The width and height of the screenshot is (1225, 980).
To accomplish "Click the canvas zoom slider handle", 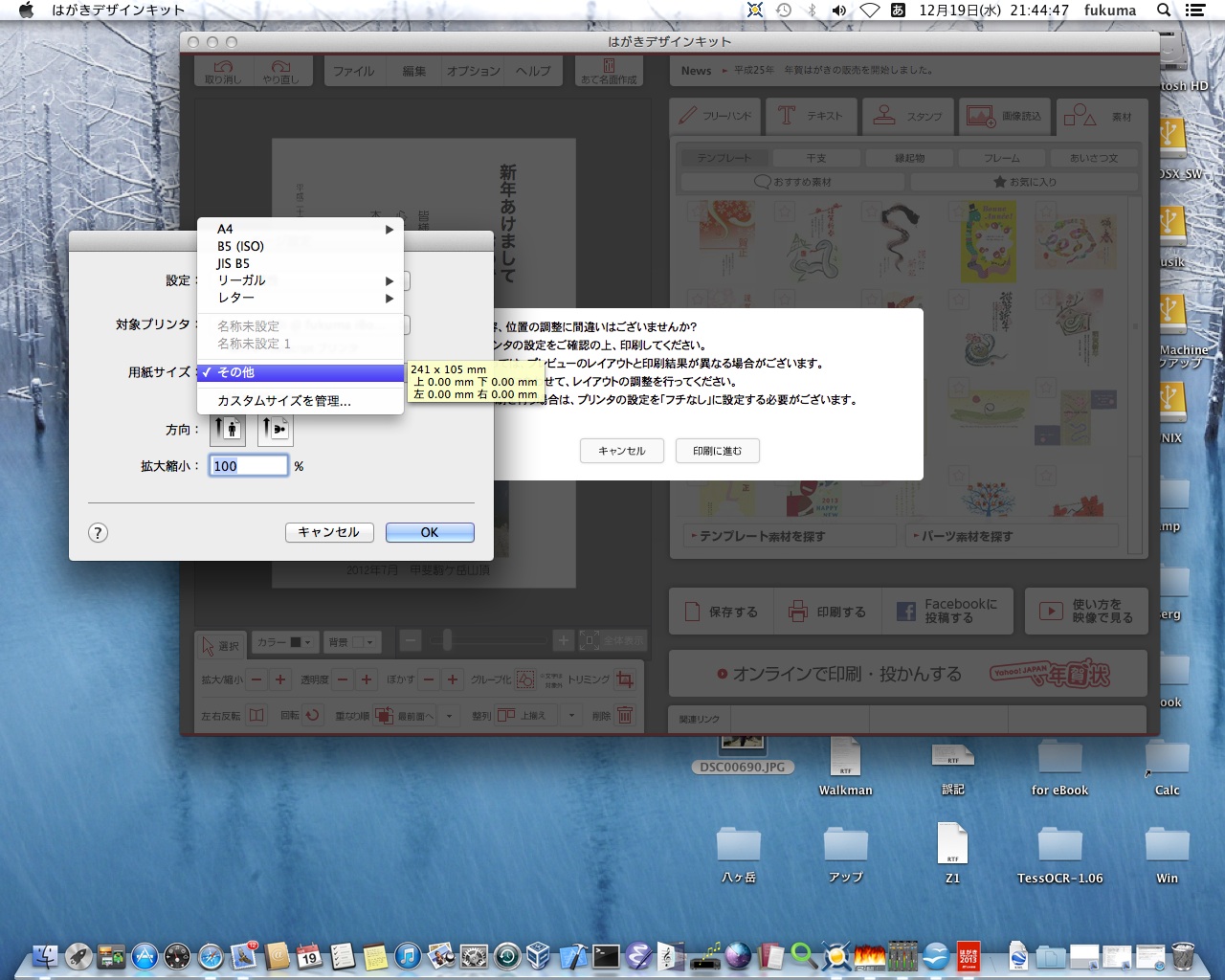I will (x=447, y=640).
